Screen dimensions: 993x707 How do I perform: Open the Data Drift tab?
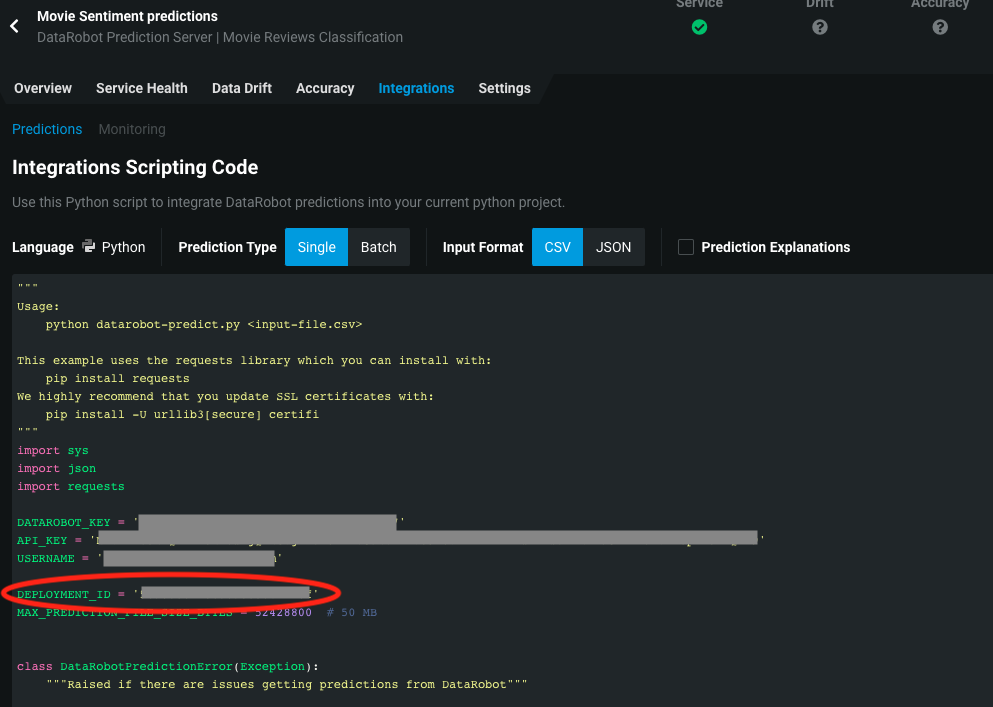tap(242, 88)
